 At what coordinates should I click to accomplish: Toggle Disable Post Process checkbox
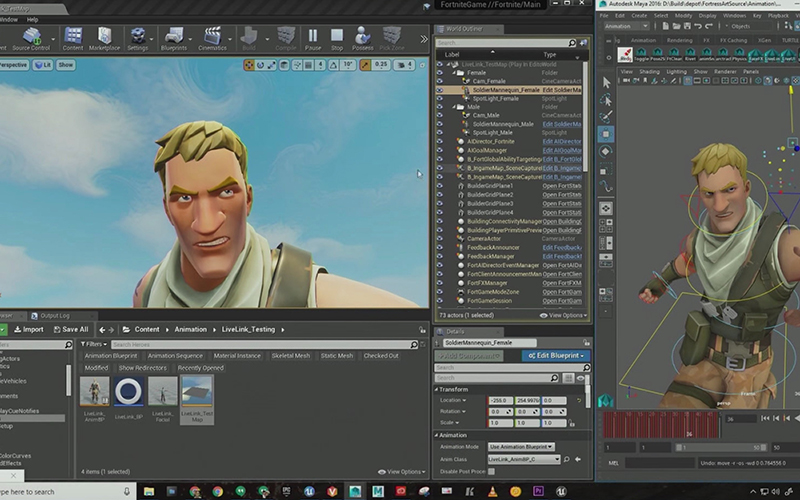[x=491, y=471]
